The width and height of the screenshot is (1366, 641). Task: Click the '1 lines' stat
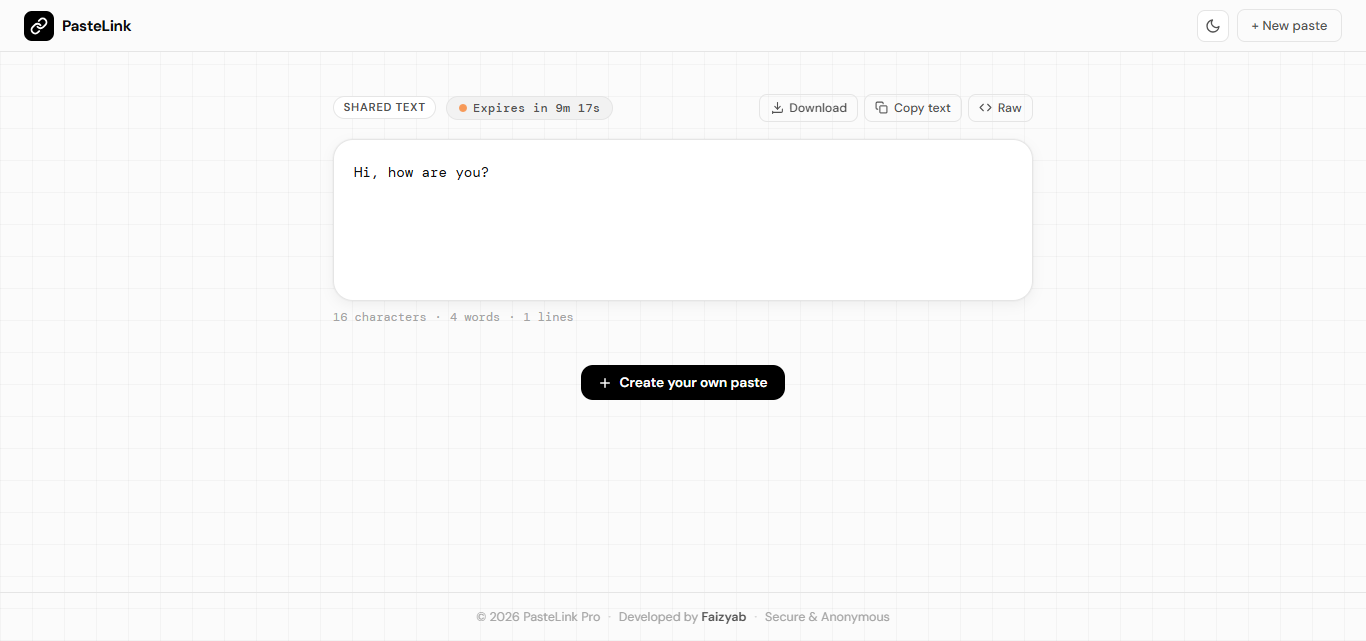click(x=548, y=317)
